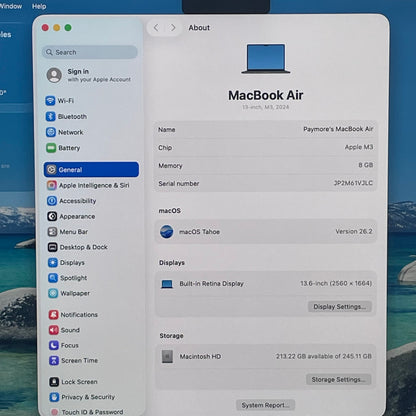Viewport: 416px width, 416px height.
Task: Click the Display Settings button
Action: (x=340, y=307)
